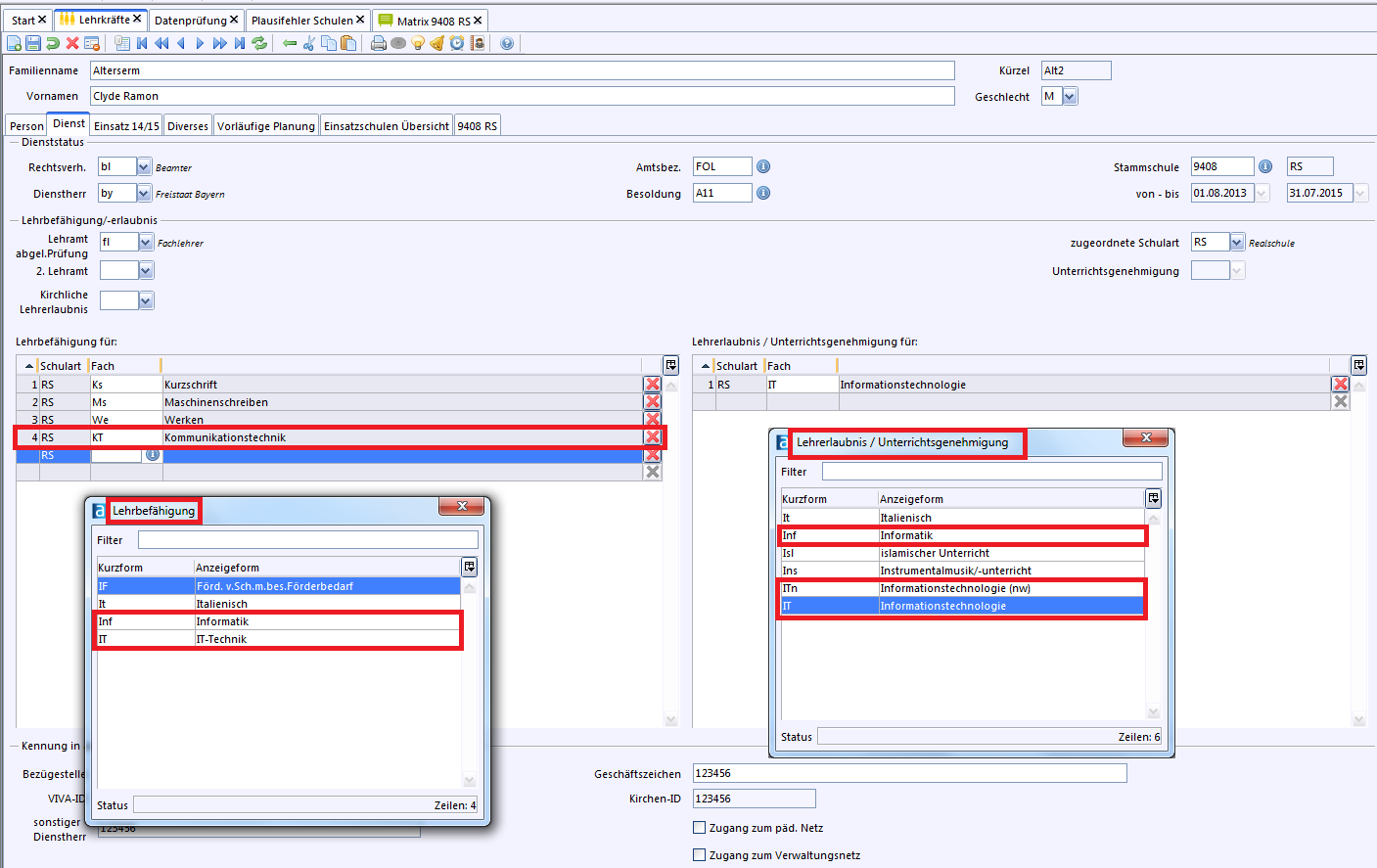Close the Lehrerlaubnis / Unterrichtsgenehmigung popup
The height and width of the screenshot is (868, 1377).
click(1145, 437)
